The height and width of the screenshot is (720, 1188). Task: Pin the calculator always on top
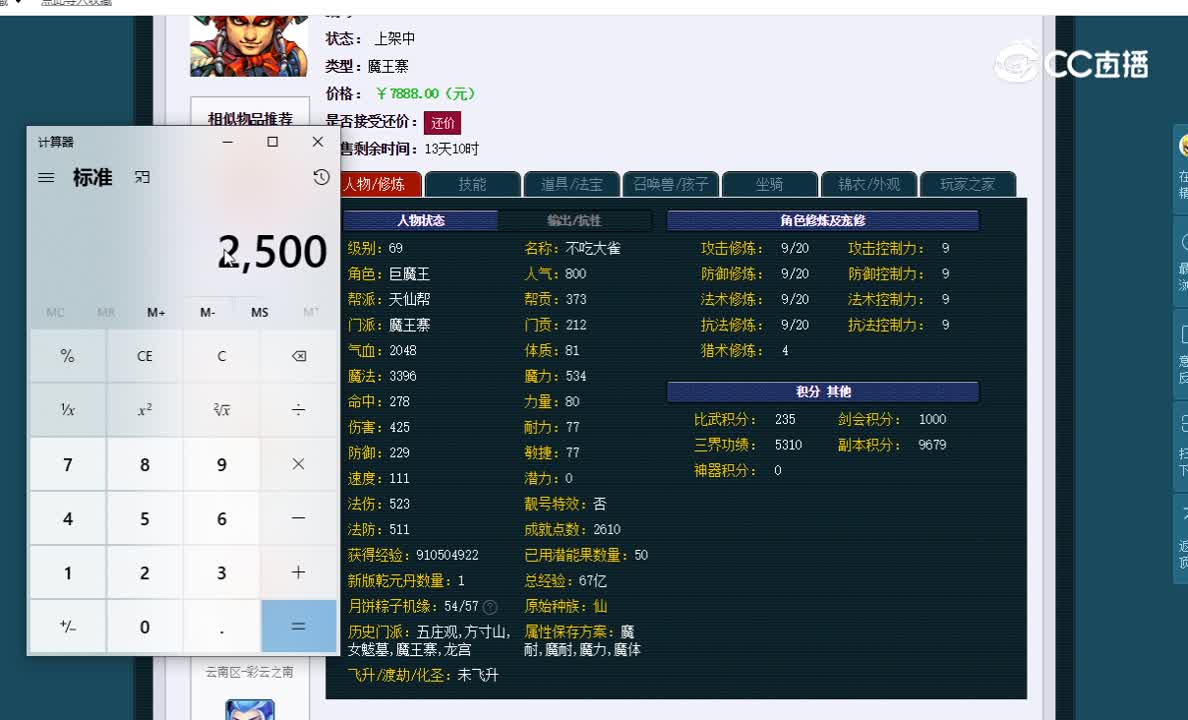tap(141, 176)
